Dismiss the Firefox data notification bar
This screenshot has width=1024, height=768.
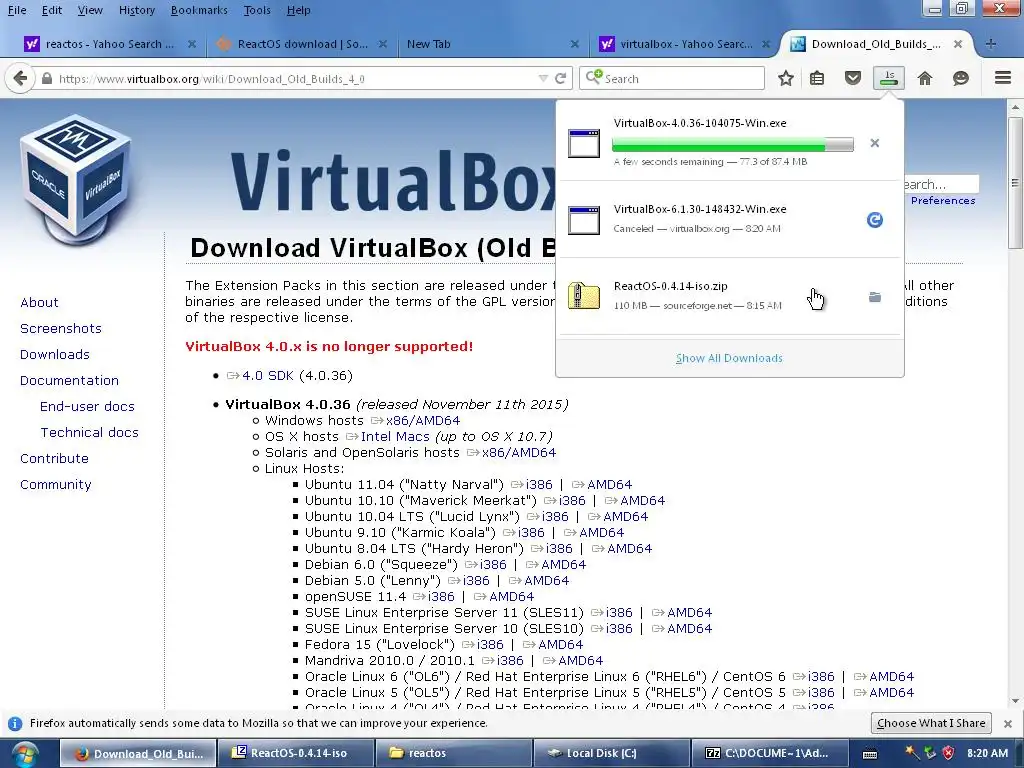1008,724
